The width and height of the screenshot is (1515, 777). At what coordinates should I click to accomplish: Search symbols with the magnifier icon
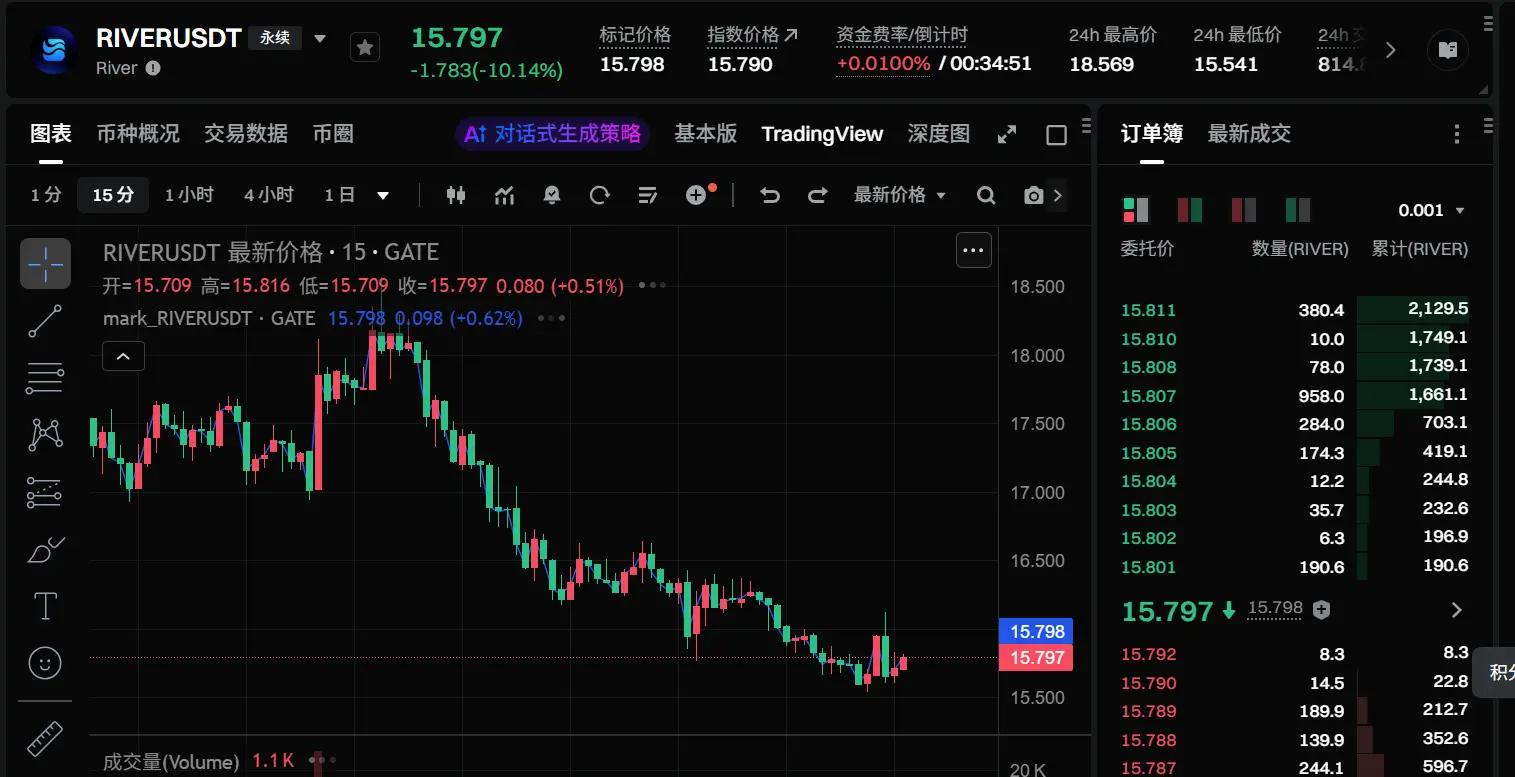[x=986, y=195]
